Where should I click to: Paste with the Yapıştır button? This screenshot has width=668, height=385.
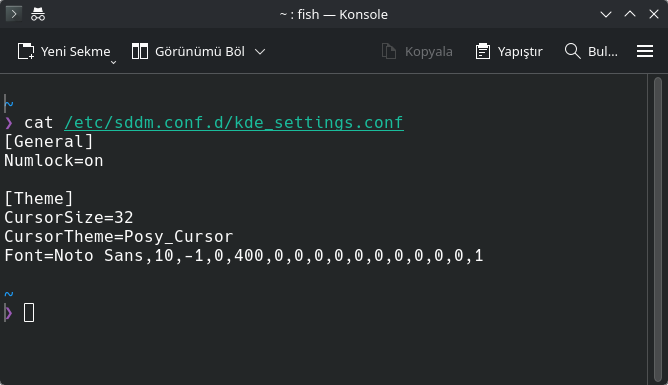[509, 52]
